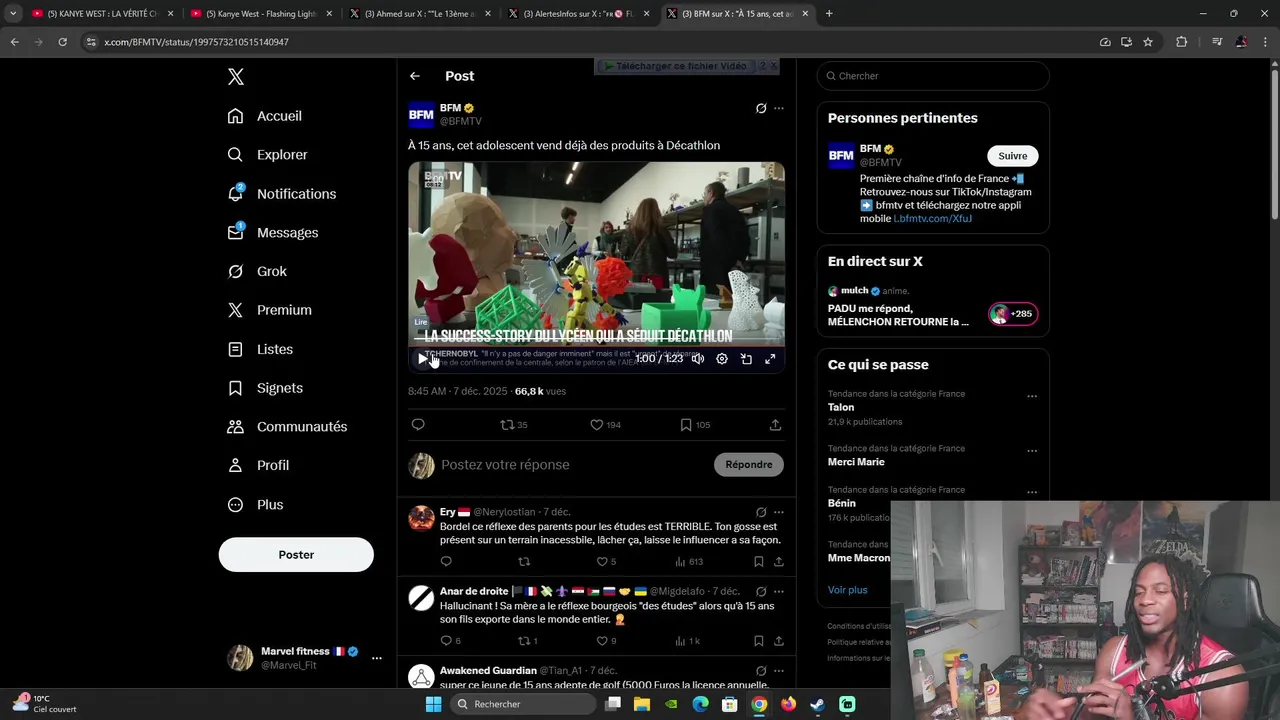Viewport: 1280px width, 720px height.
Task: Click the X logo in the sidebar
Action: pyautogui.click(x=235, y=77)
